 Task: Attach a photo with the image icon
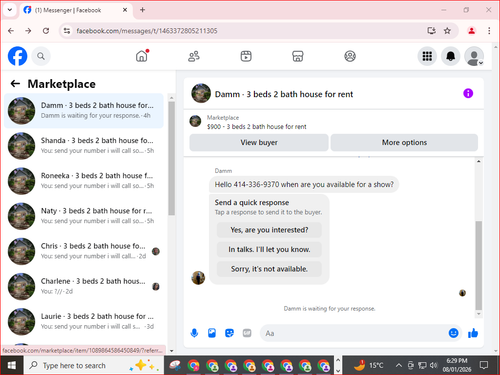(x=212, y=333)
